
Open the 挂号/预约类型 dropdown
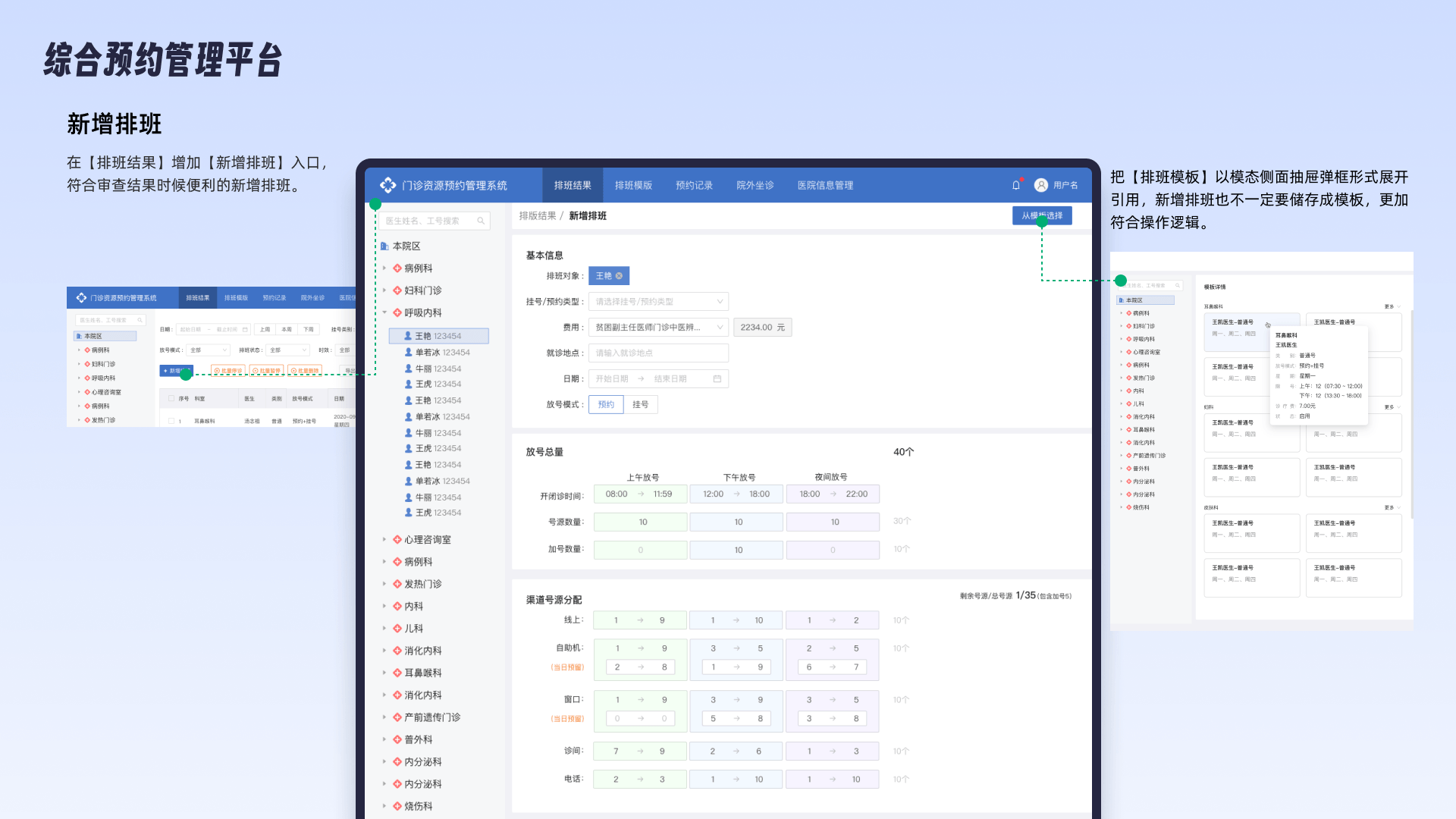point(658,302)
